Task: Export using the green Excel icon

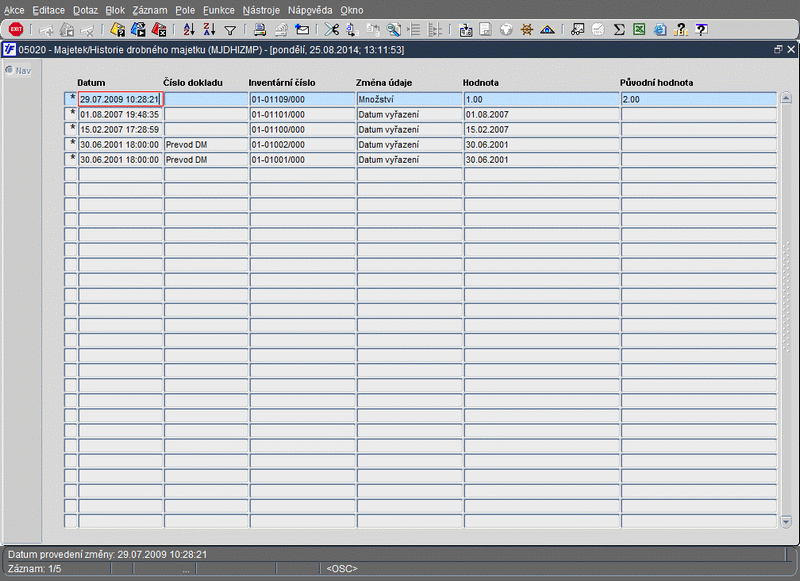Action: point(639,30)
